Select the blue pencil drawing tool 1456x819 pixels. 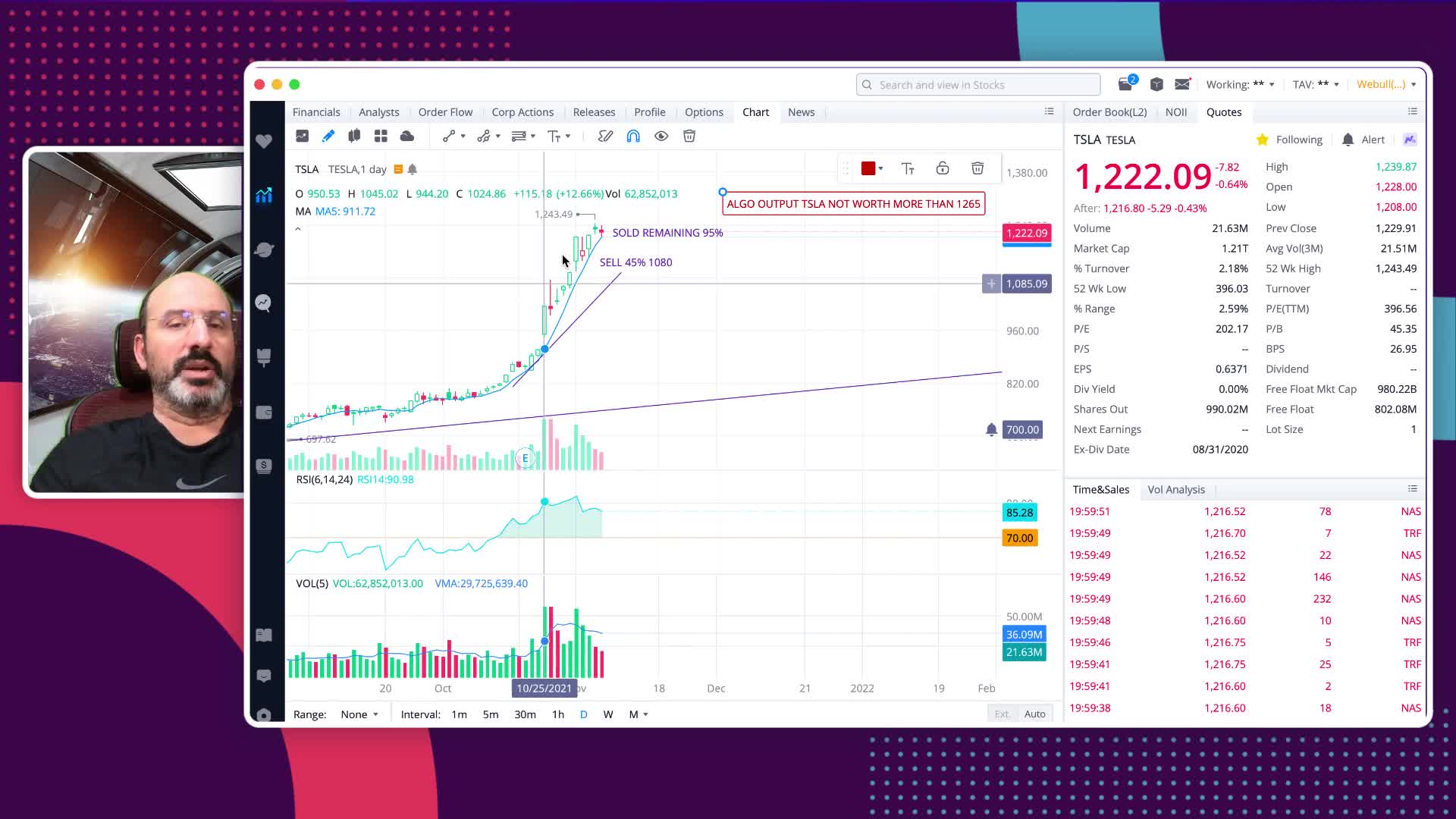(328, 136)
